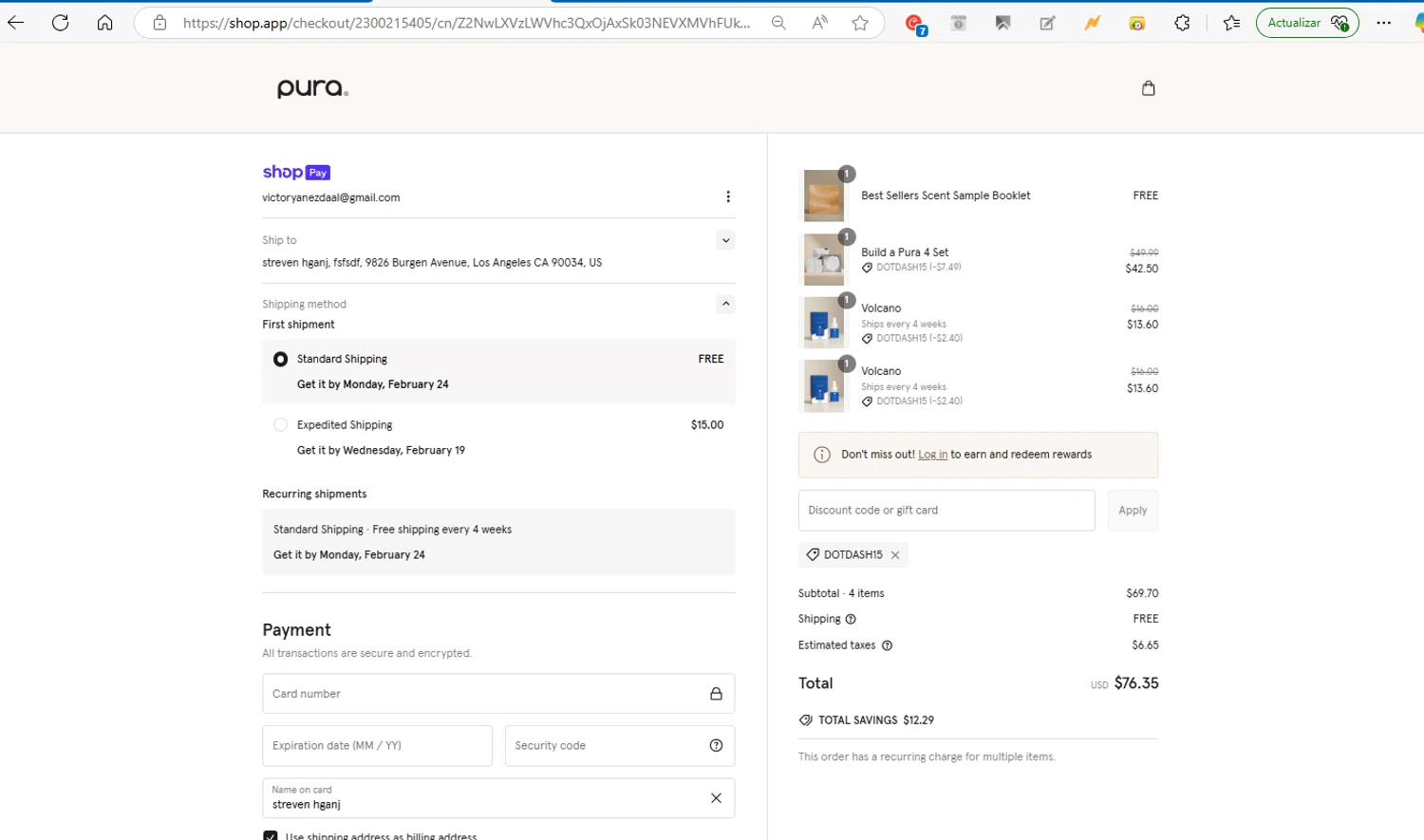This screenshot has height=840, width=1424.
Task: Remove the DOTDASH15 discount code
Action: 895,555
